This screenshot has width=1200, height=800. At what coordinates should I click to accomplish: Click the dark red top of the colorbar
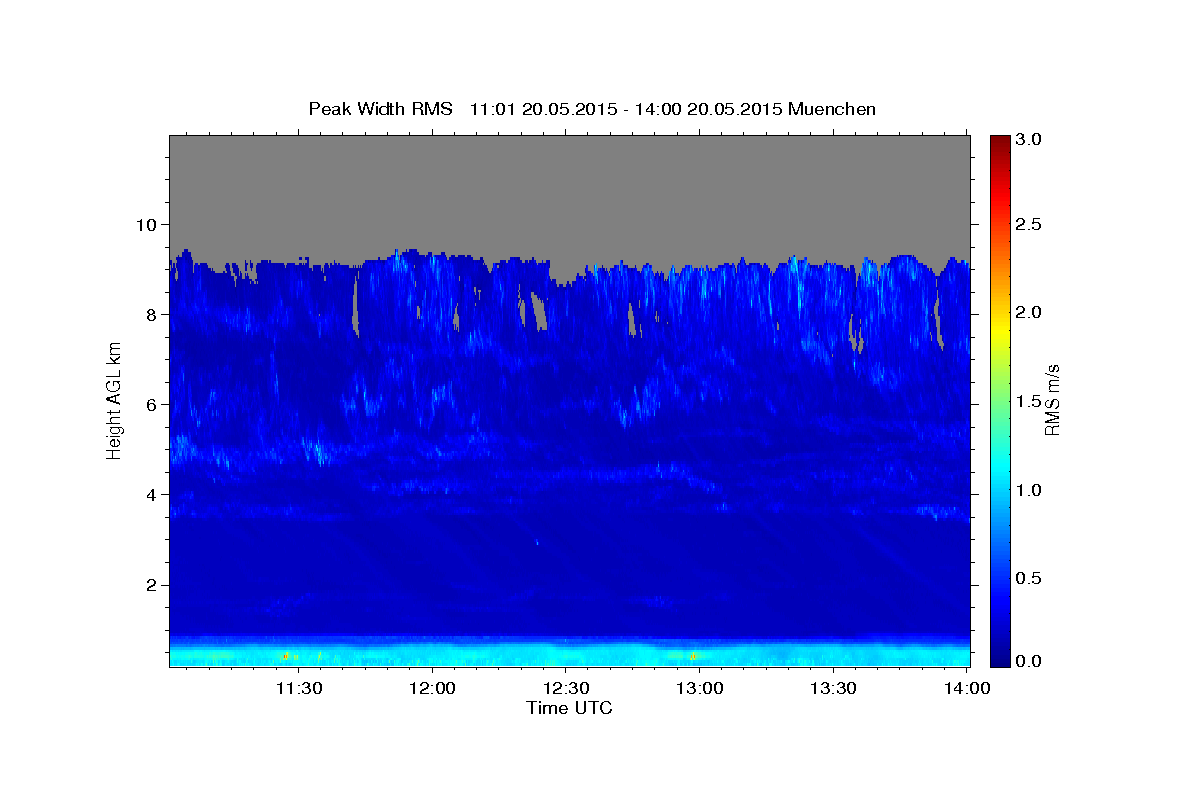pyautogui.click(x=1000, y=145)
